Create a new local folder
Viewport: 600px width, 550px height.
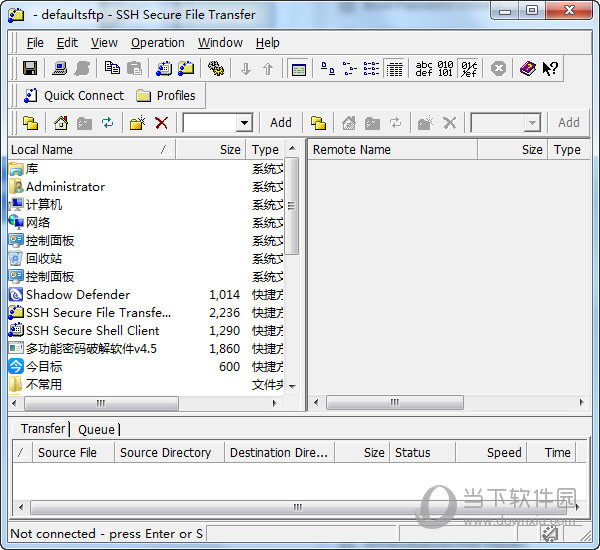click(x=138, y=123)
